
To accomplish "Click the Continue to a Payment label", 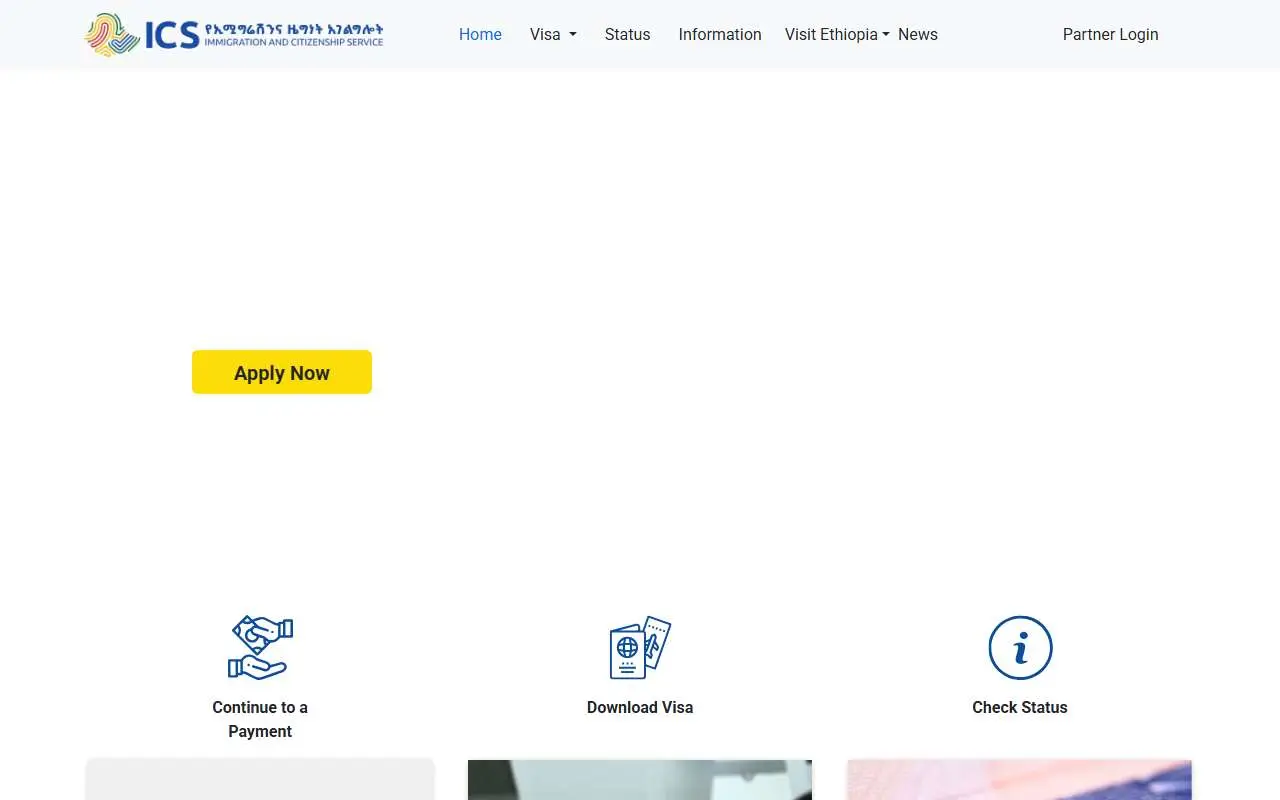I will click(x=260, y=719).
